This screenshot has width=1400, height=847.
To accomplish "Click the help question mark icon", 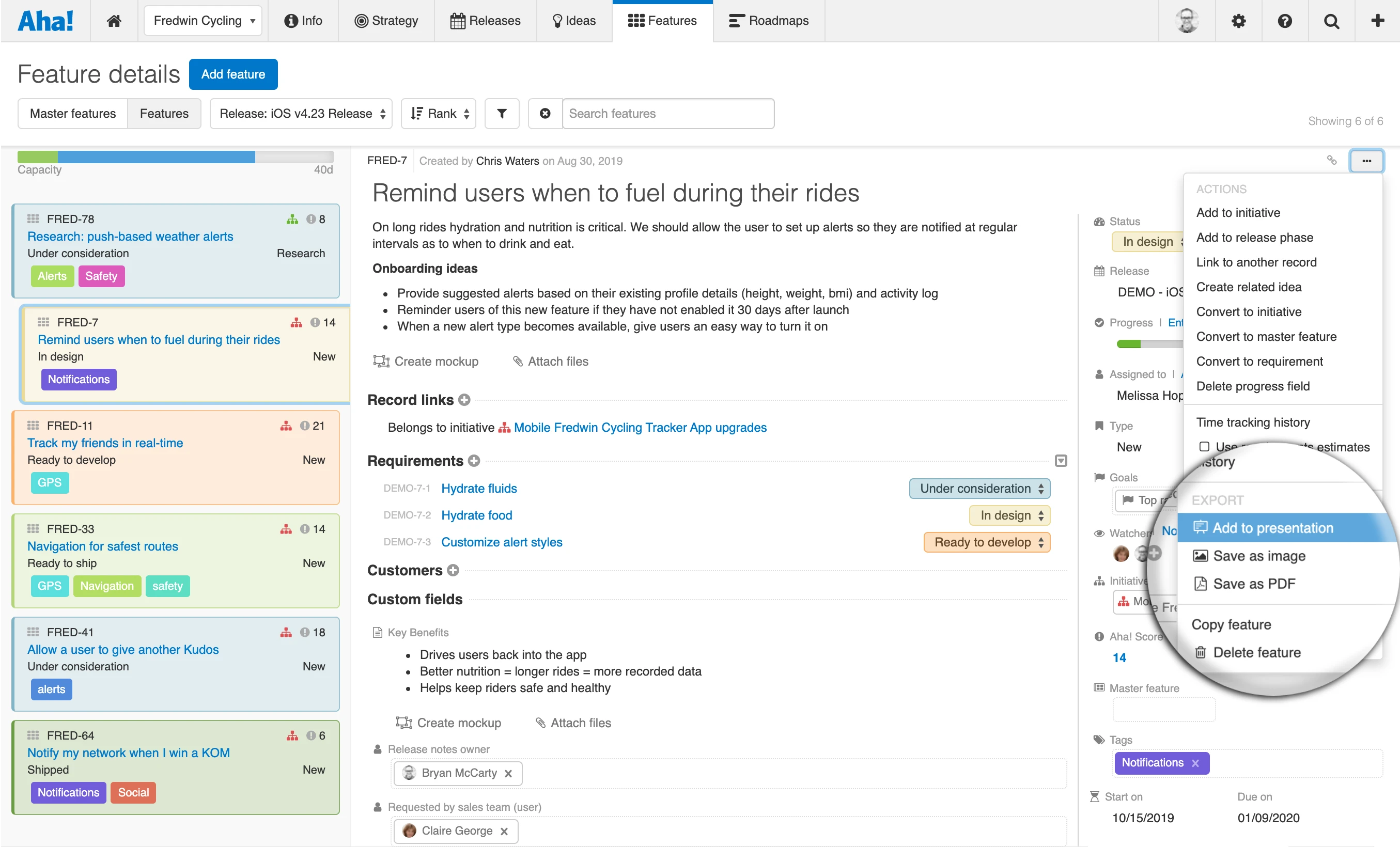I will tap(1285, 21).
